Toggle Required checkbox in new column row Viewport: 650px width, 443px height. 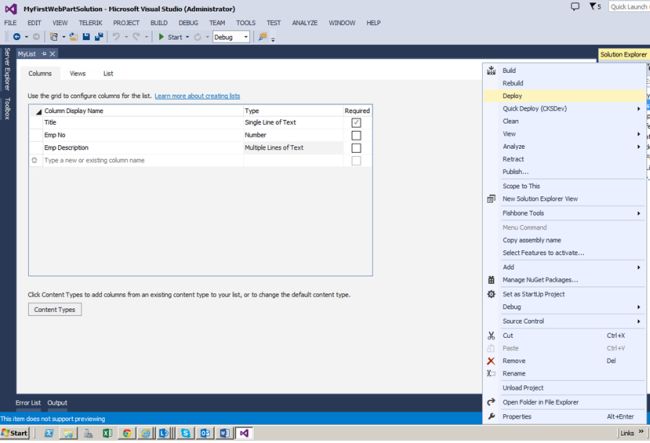(x=356, y=161)
